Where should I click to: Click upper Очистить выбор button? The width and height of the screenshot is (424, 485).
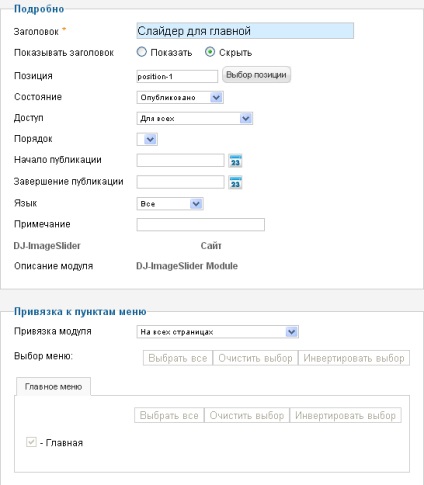(255, 358)
